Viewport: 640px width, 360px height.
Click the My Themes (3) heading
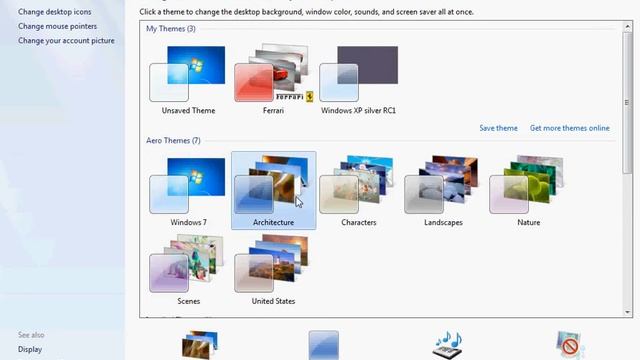[171, 29]
